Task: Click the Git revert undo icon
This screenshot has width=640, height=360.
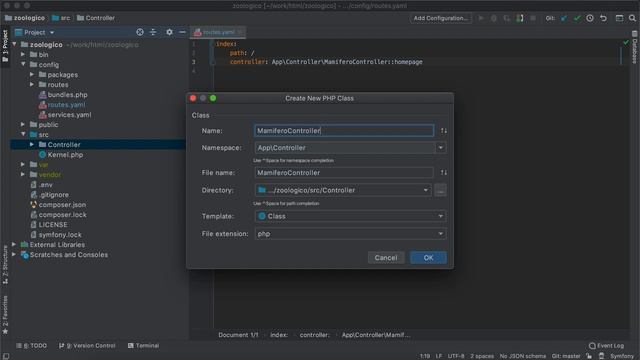Action: tap(603, 18)
